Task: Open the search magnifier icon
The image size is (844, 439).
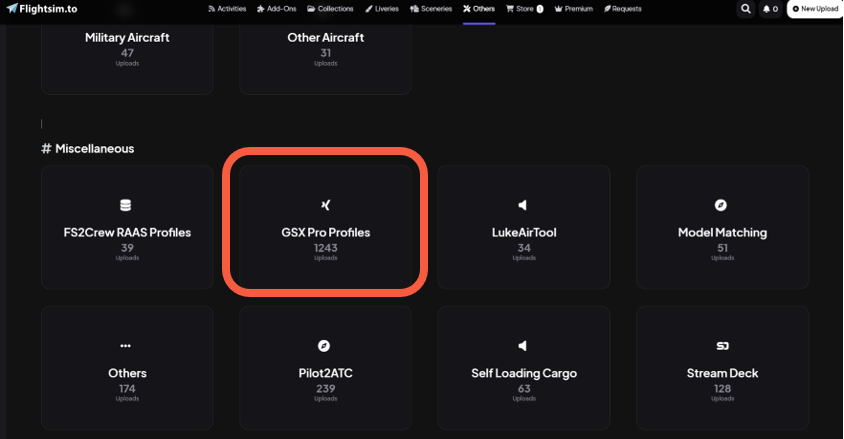Action: coord(745,9)
